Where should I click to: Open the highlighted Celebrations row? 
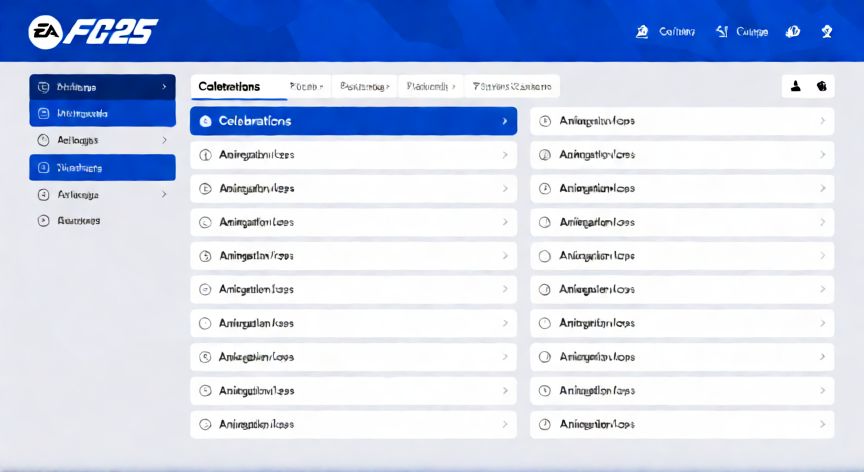(x=354, y=121)
